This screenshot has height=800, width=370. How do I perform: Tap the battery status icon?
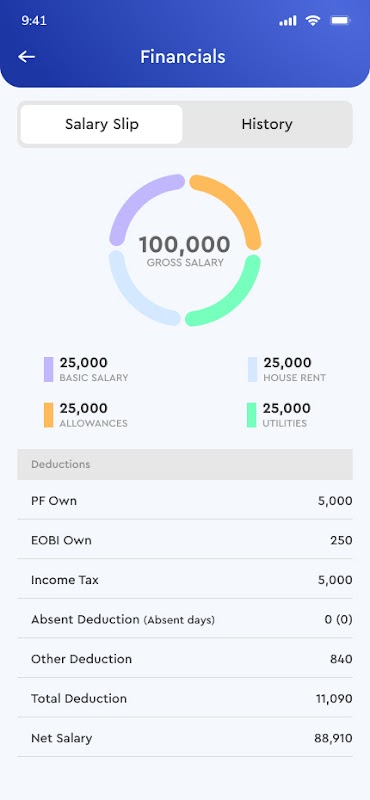(340, 20)
